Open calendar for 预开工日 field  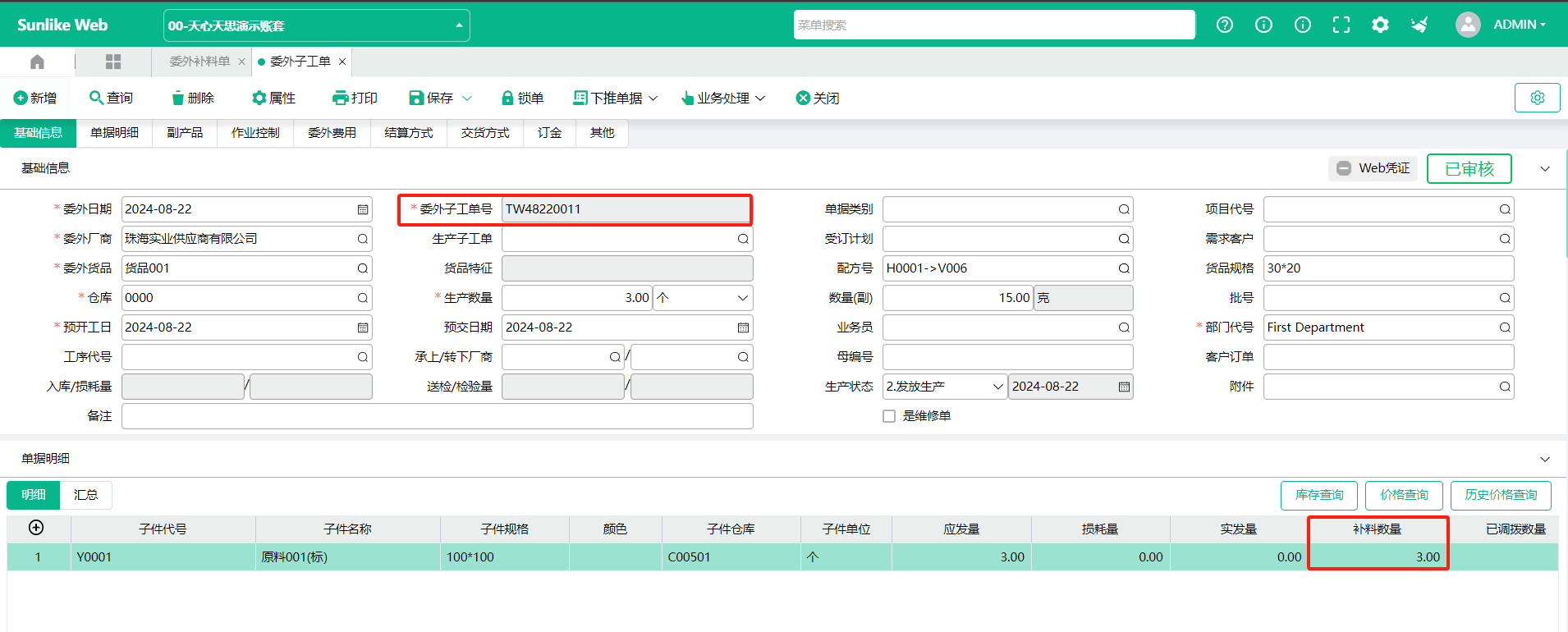[362, 327]
